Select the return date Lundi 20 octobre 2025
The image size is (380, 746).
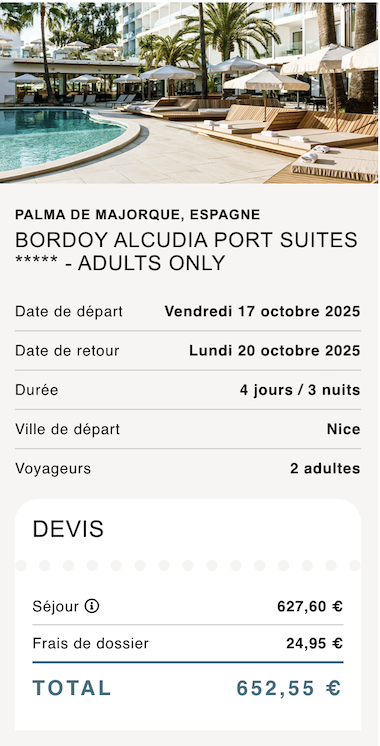[x=274, y=351]
